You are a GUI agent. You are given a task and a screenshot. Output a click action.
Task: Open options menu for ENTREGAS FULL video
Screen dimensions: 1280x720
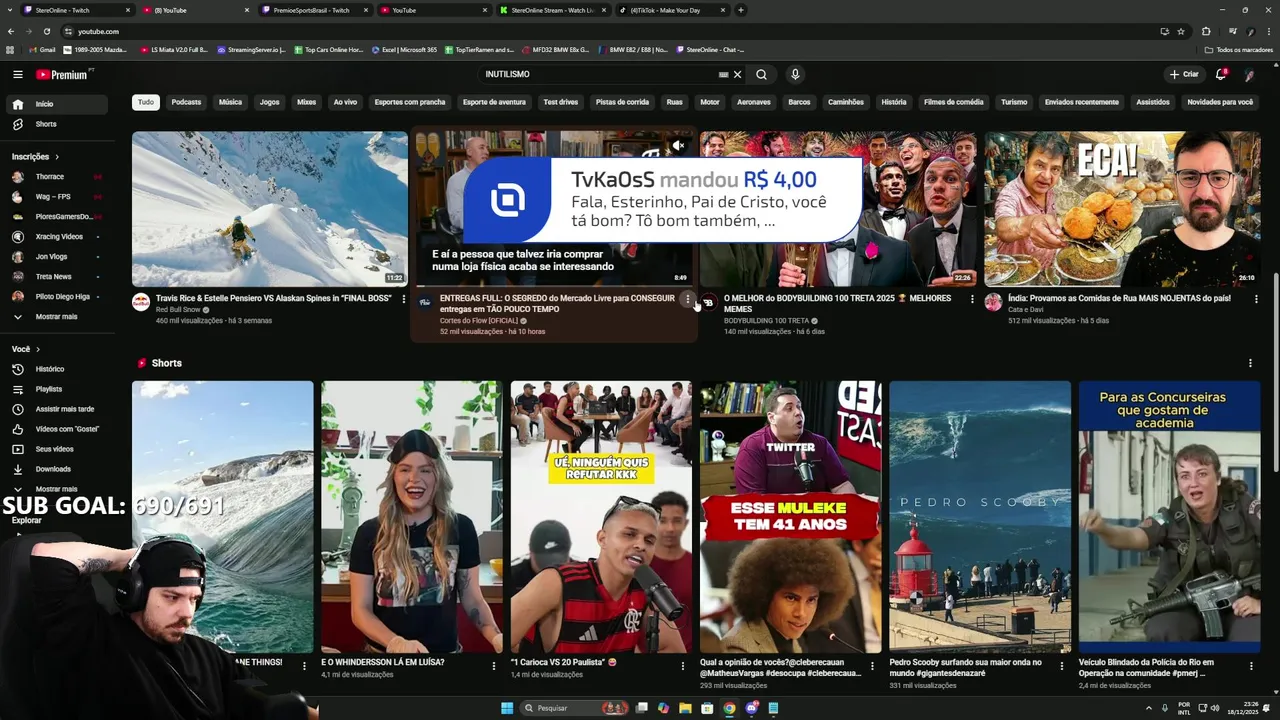(x=687, y=299)
